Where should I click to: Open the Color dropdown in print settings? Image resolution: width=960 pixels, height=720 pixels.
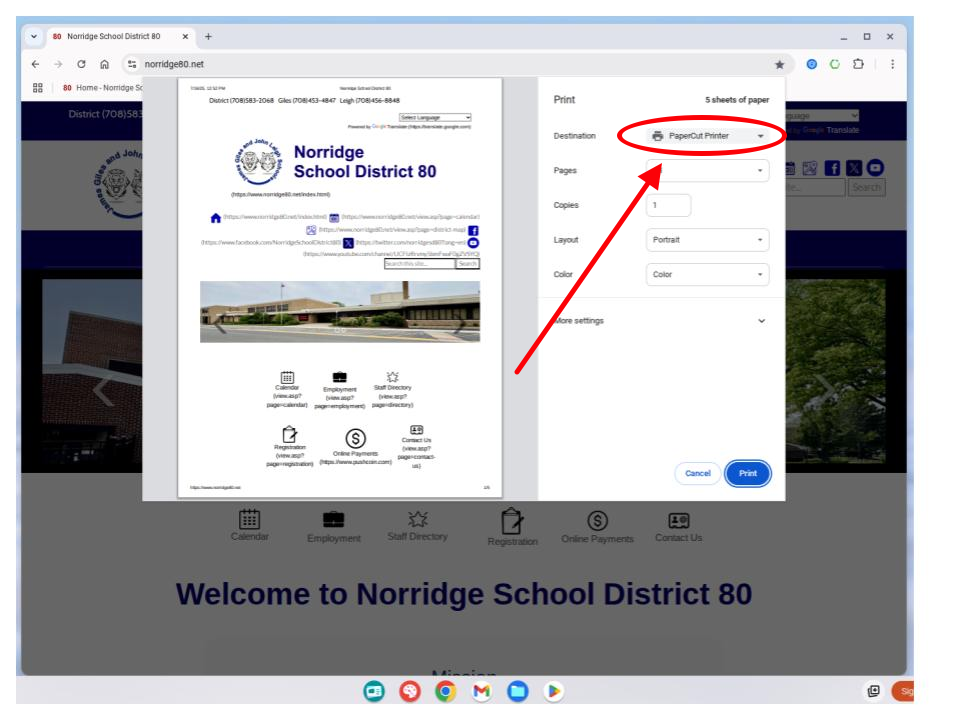coord(708,274)
